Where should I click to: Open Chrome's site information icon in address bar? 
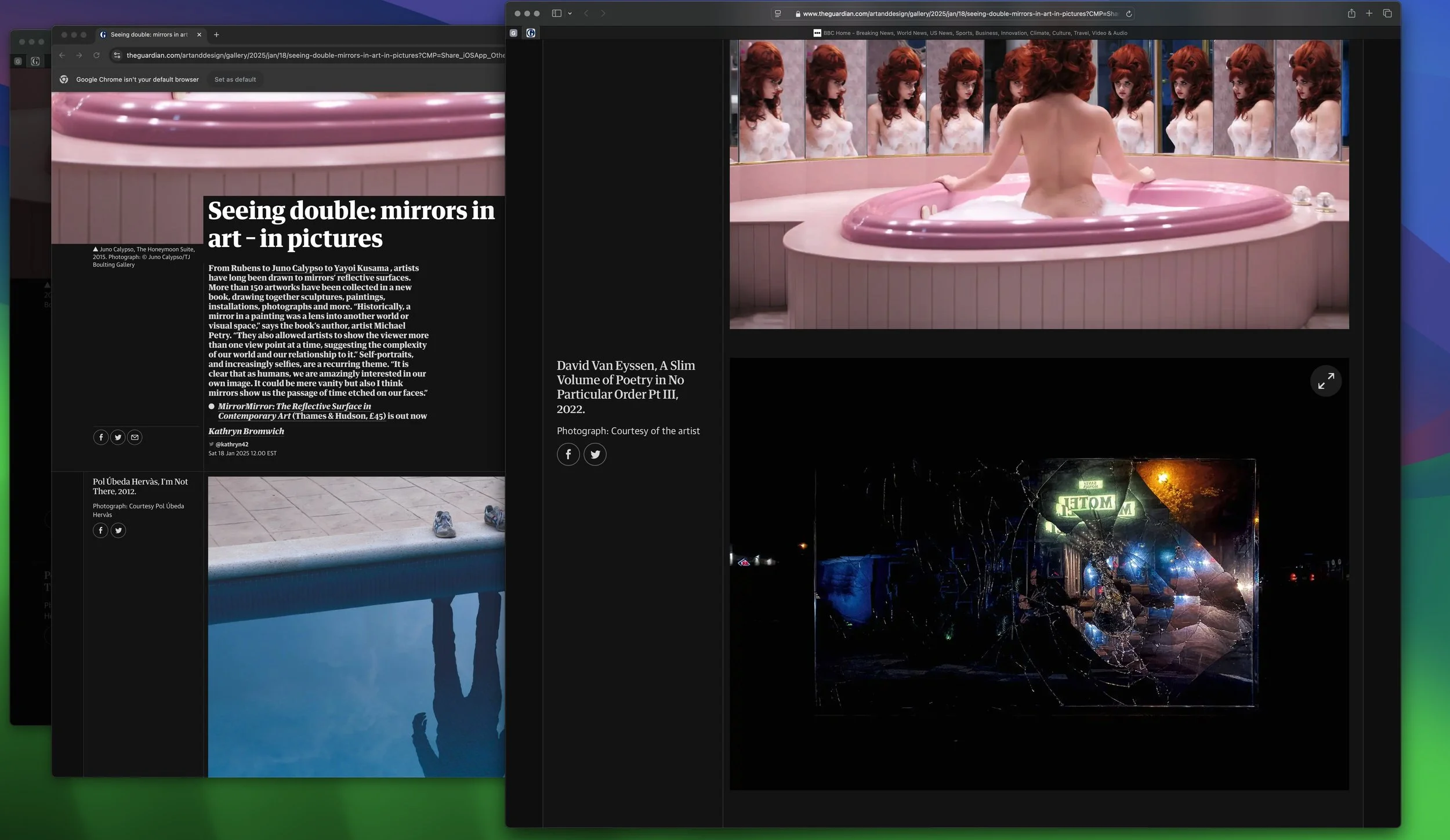click(117, 56)
